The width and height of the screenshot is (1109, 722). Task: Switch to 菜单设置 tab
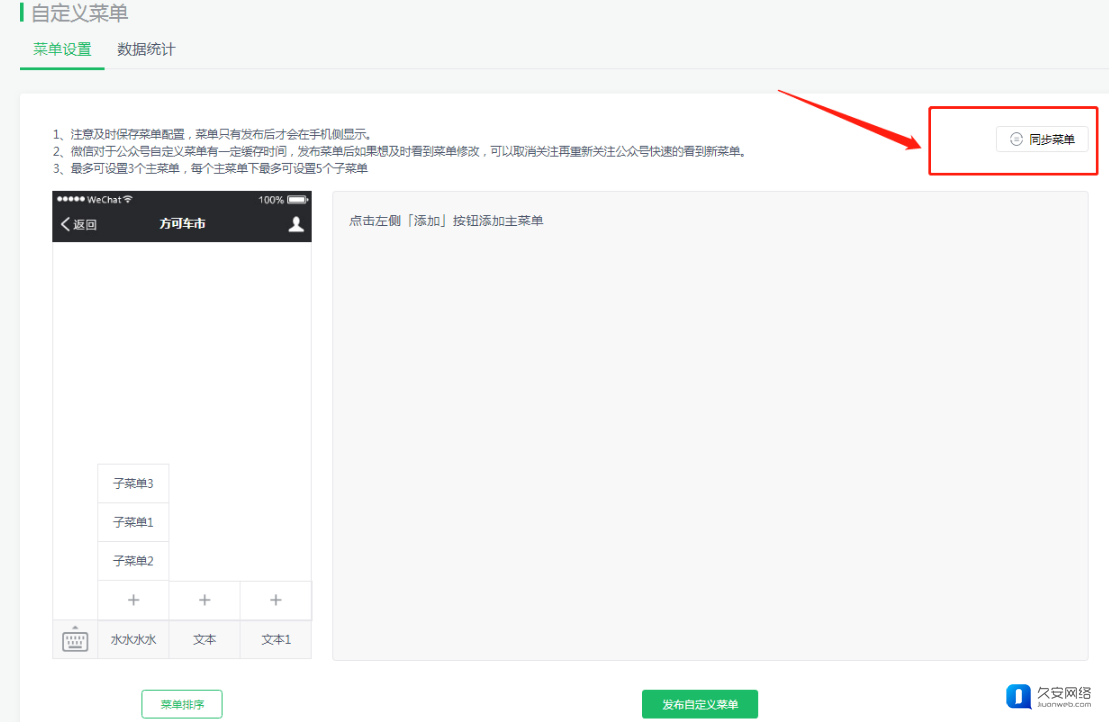pyautogui.click(x=62, y=50)
